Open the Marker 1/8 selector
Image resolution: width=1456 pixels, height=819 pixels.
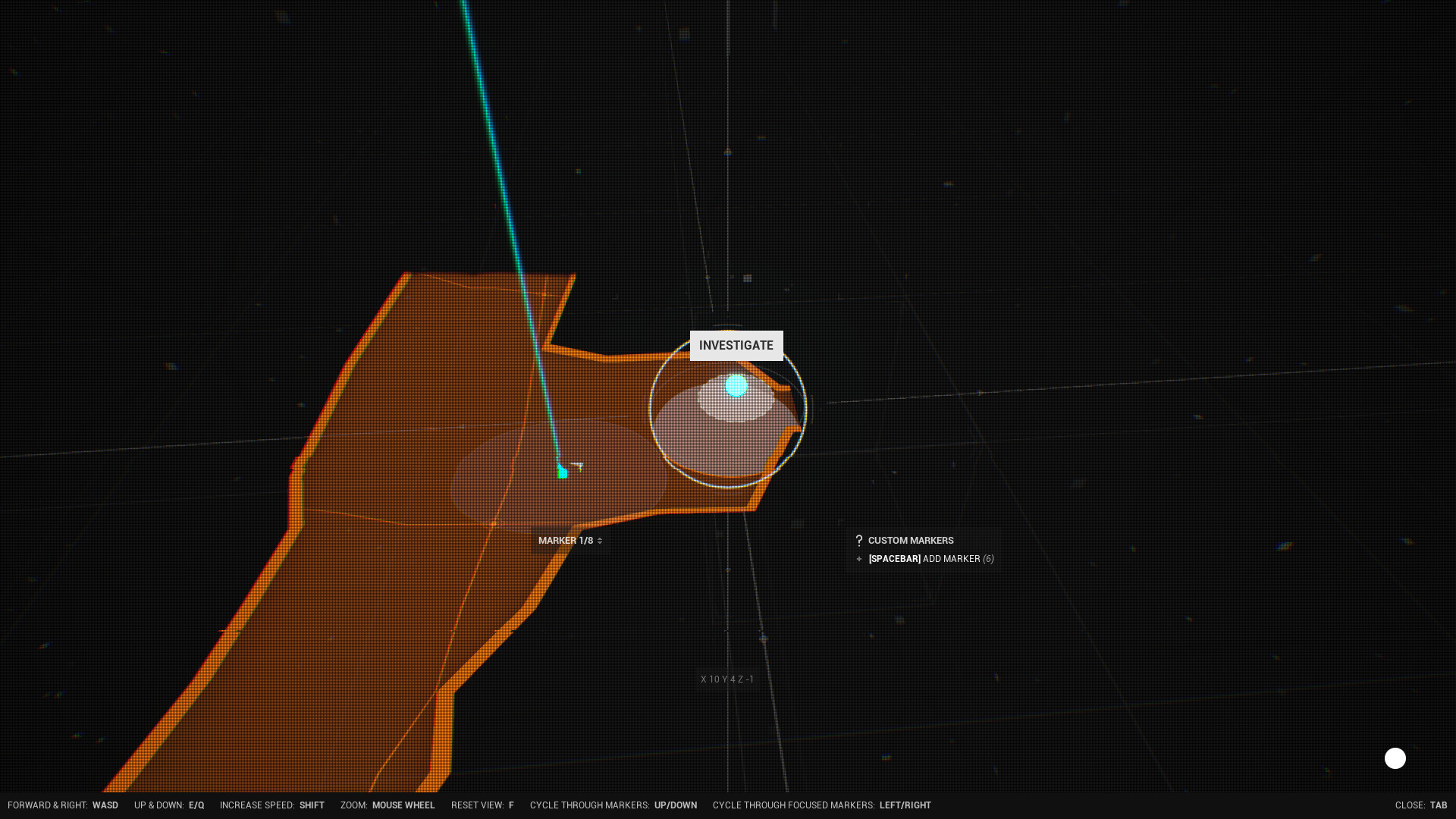pos(566,541)
